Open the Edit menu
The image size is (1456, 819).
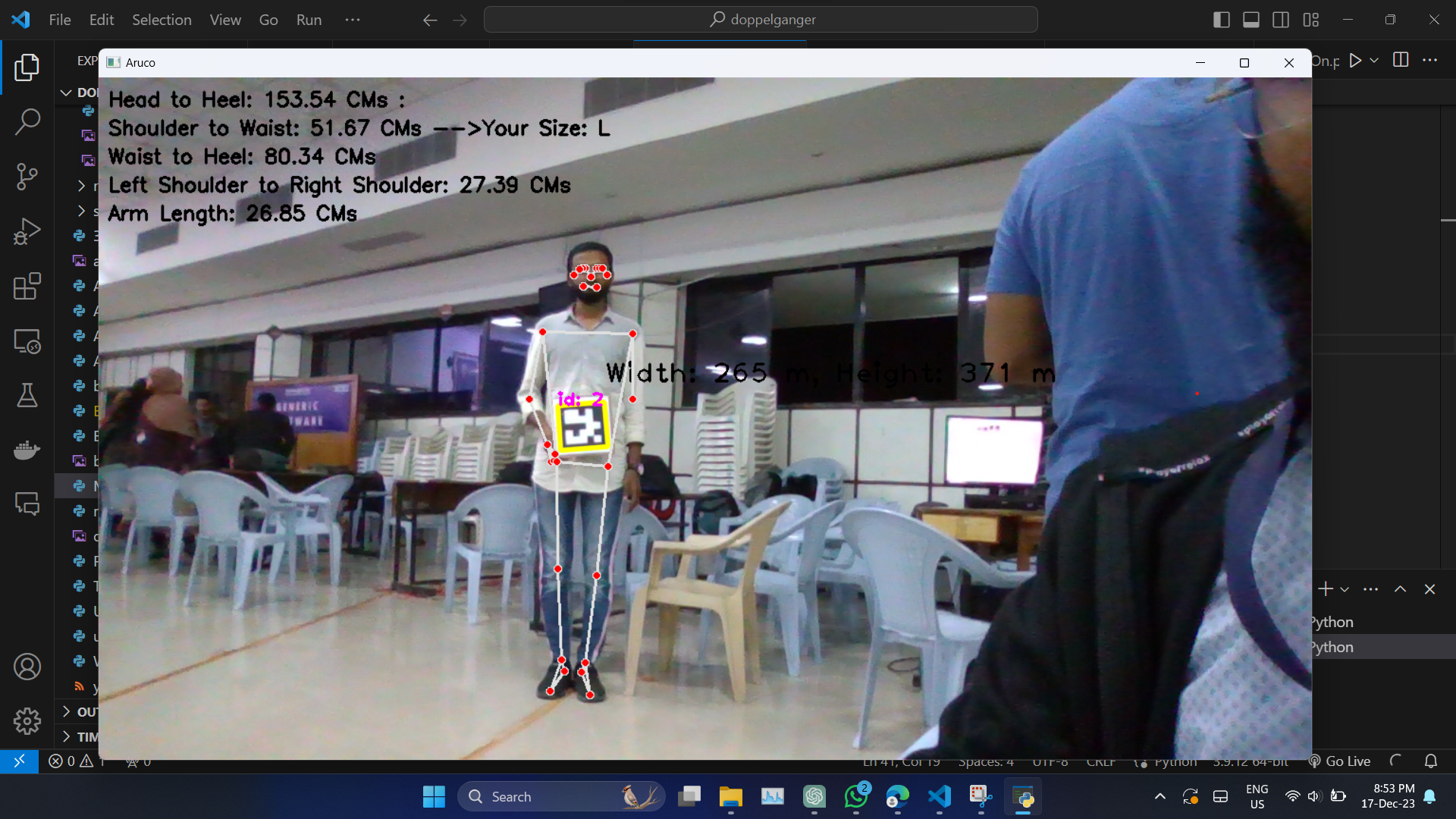pyautogui.click(x=101, y=20)
